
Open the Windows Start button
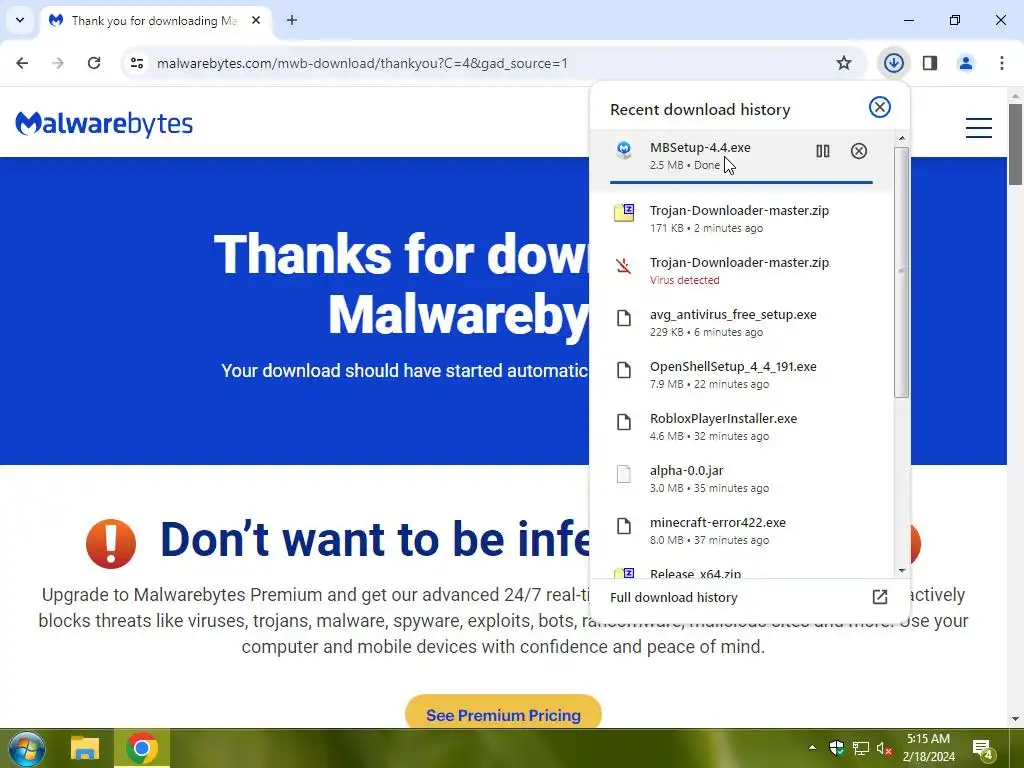[x=27, y=748]
